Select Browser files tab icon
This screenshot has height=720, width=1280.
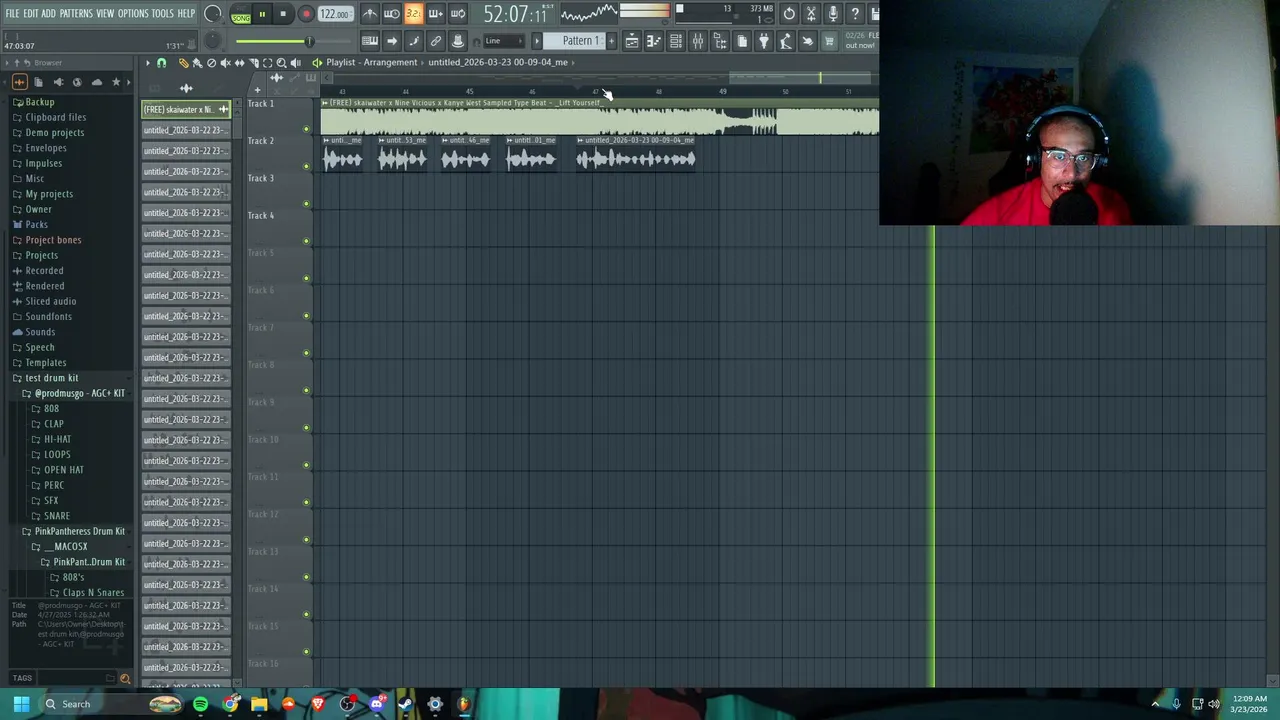pyautogui.click(x=38, y=82)
